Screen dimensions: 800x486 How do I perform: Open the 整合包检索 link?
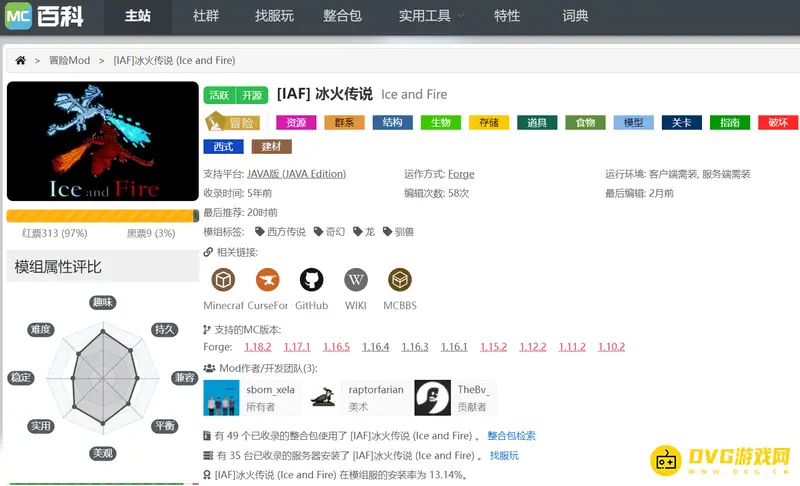pyautogui.click(x=511, y=436)
